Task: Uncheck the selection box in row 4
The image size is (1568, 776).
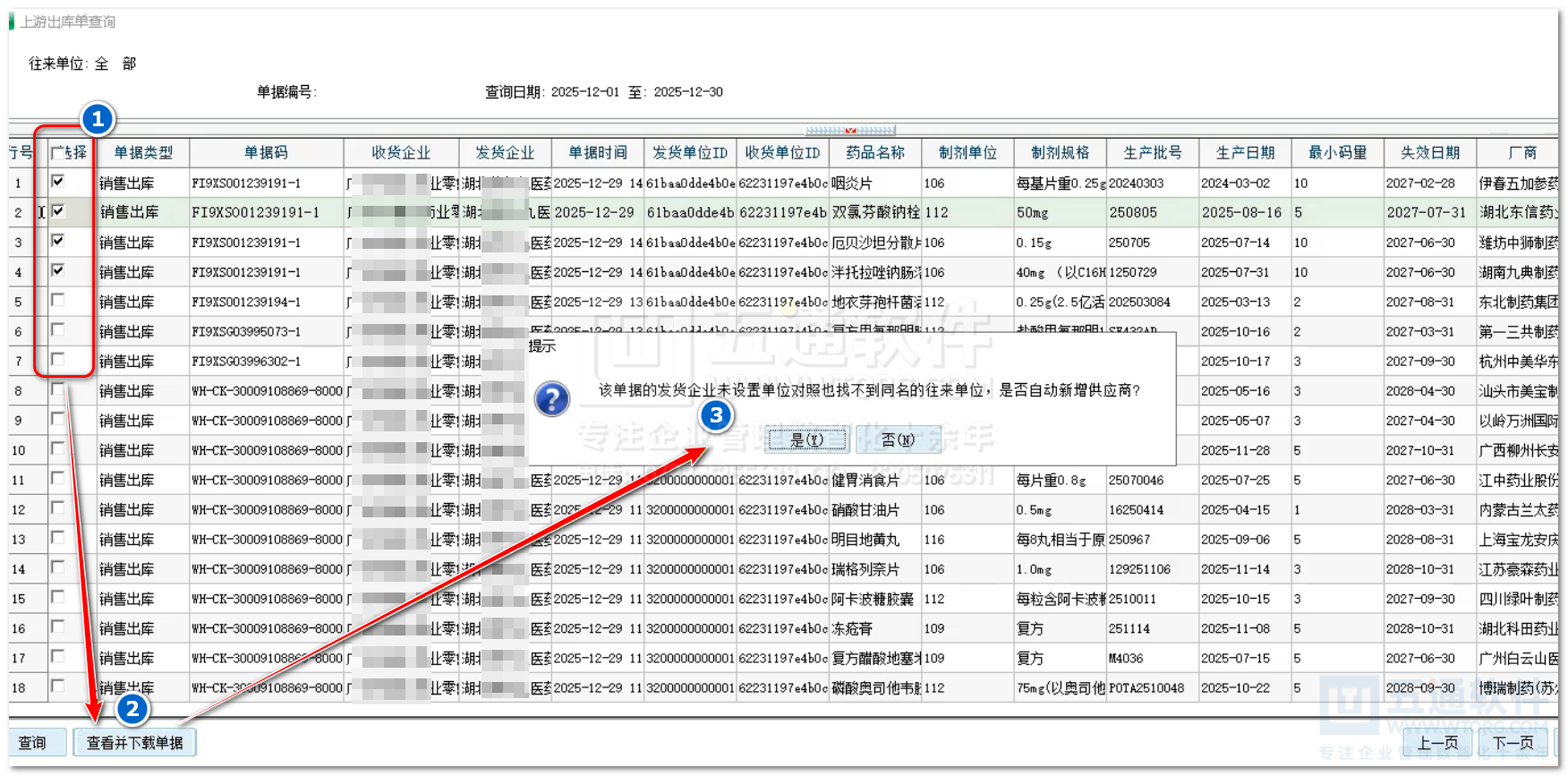Action: 58,270
